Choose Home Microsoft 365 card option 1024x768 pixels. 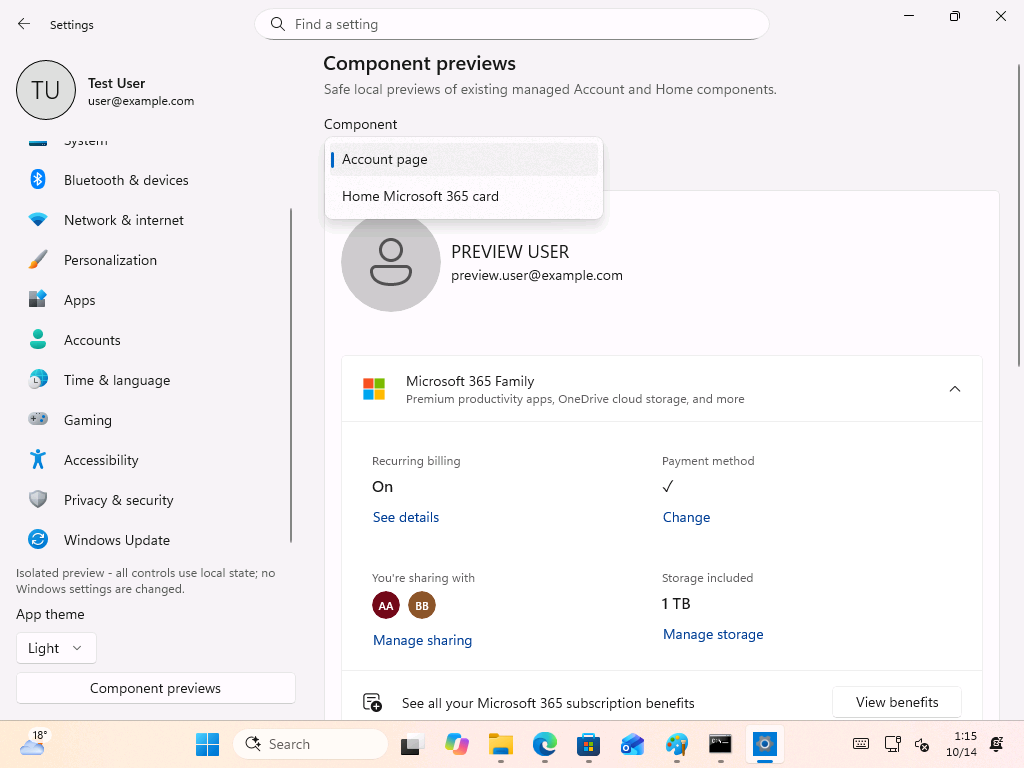coord(464,196)
